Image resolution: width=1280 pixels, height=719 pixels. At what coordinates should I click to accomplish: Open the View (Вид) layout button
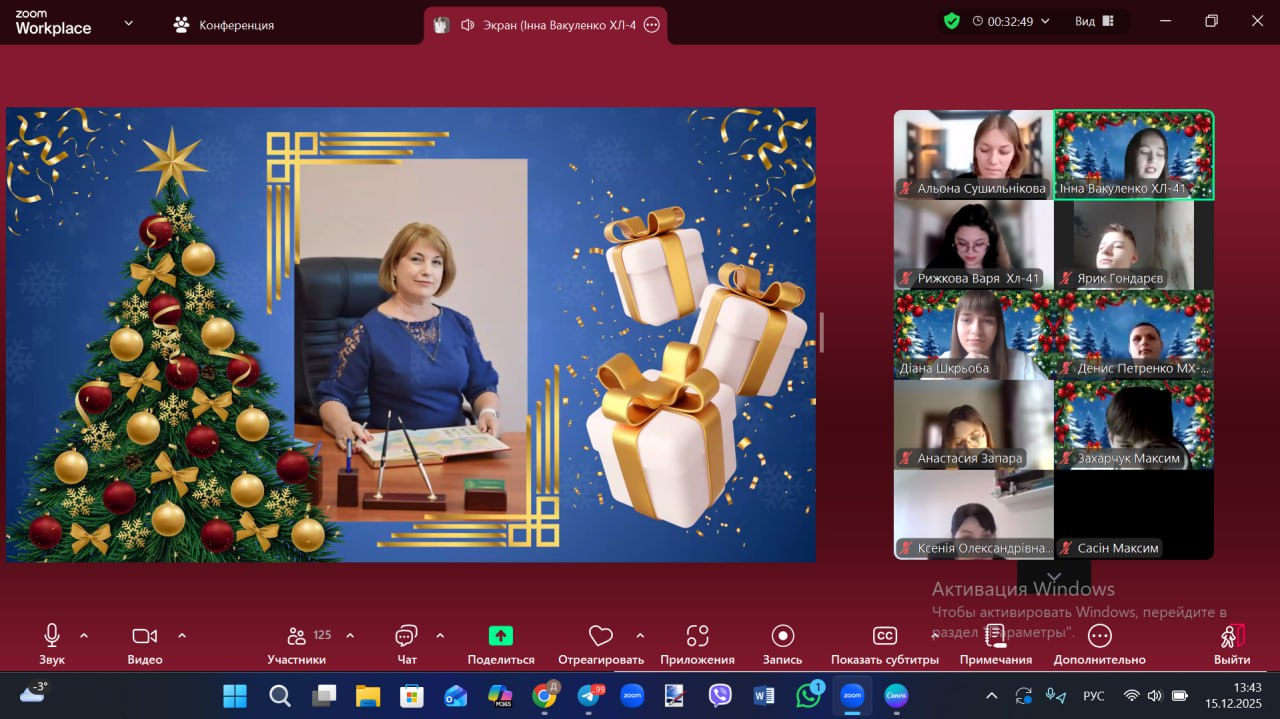pos(1096,21)
